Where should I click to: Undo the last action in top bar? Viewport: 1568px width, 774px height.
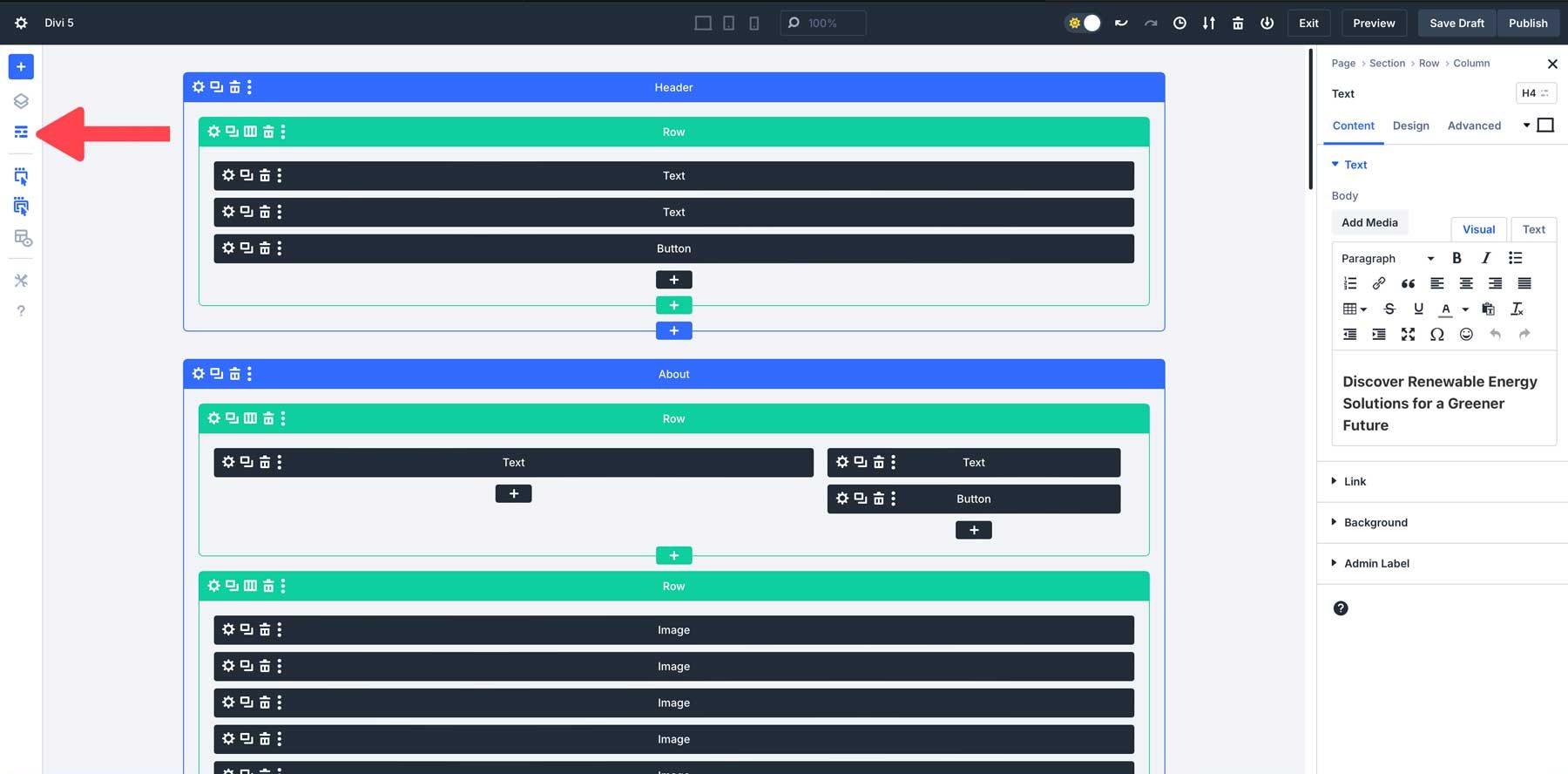(x=1121, y=23)
